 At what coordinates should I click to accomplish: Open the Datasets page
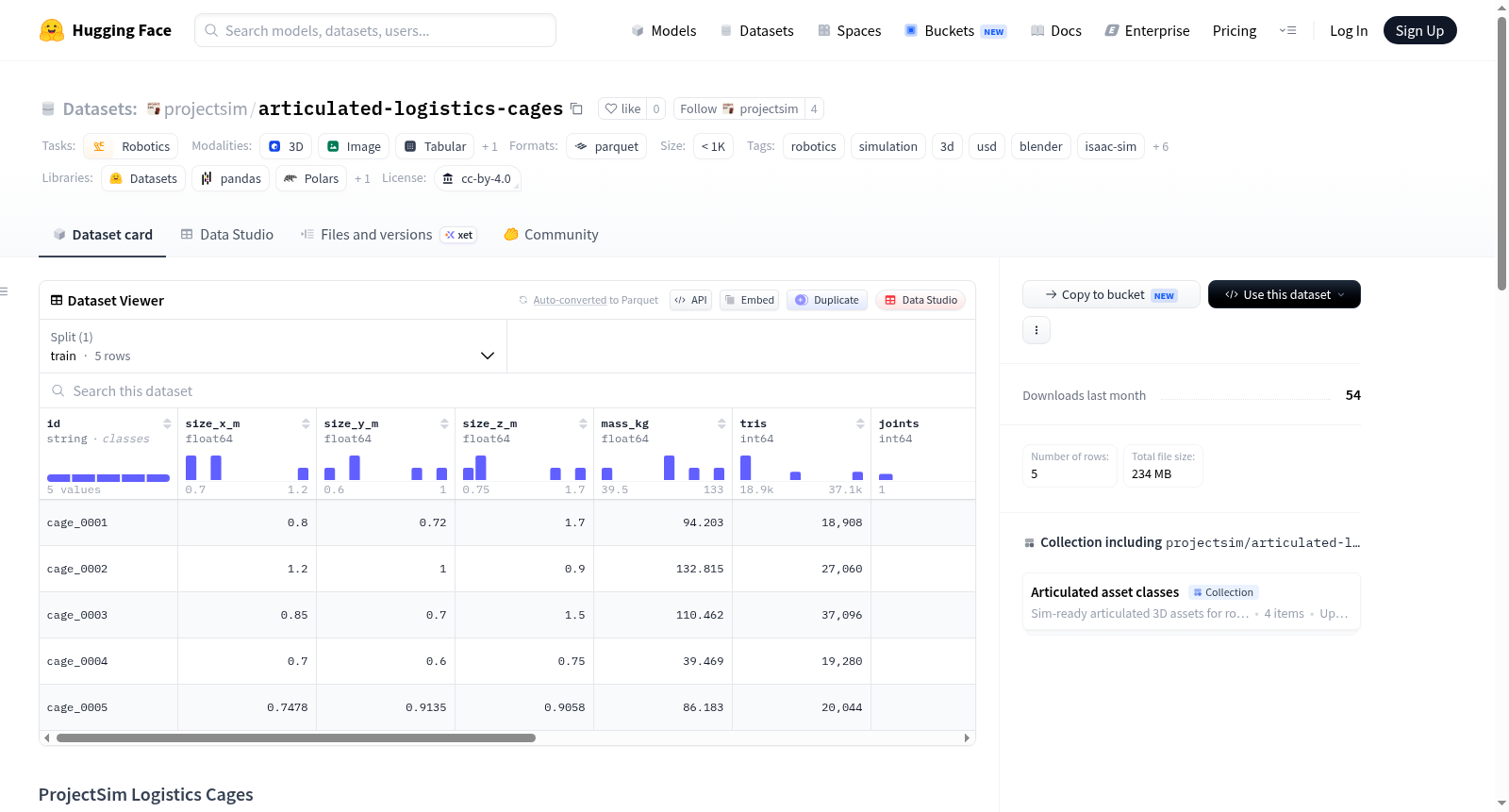click(756, 30)
